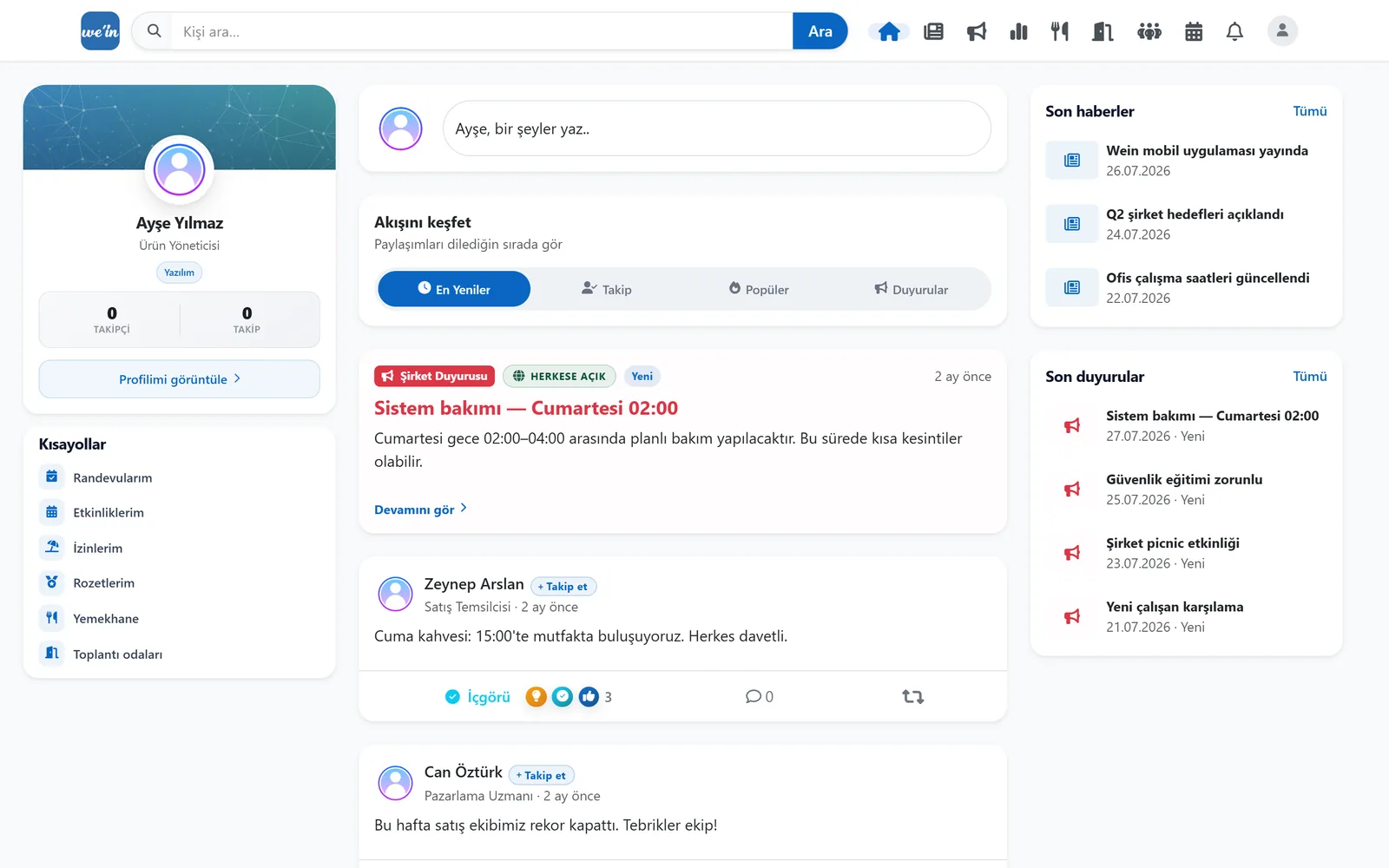Open the news newspaper icon in navbar
The image size is (1389, 868).
pyautogui.click(x=933, y=32)
